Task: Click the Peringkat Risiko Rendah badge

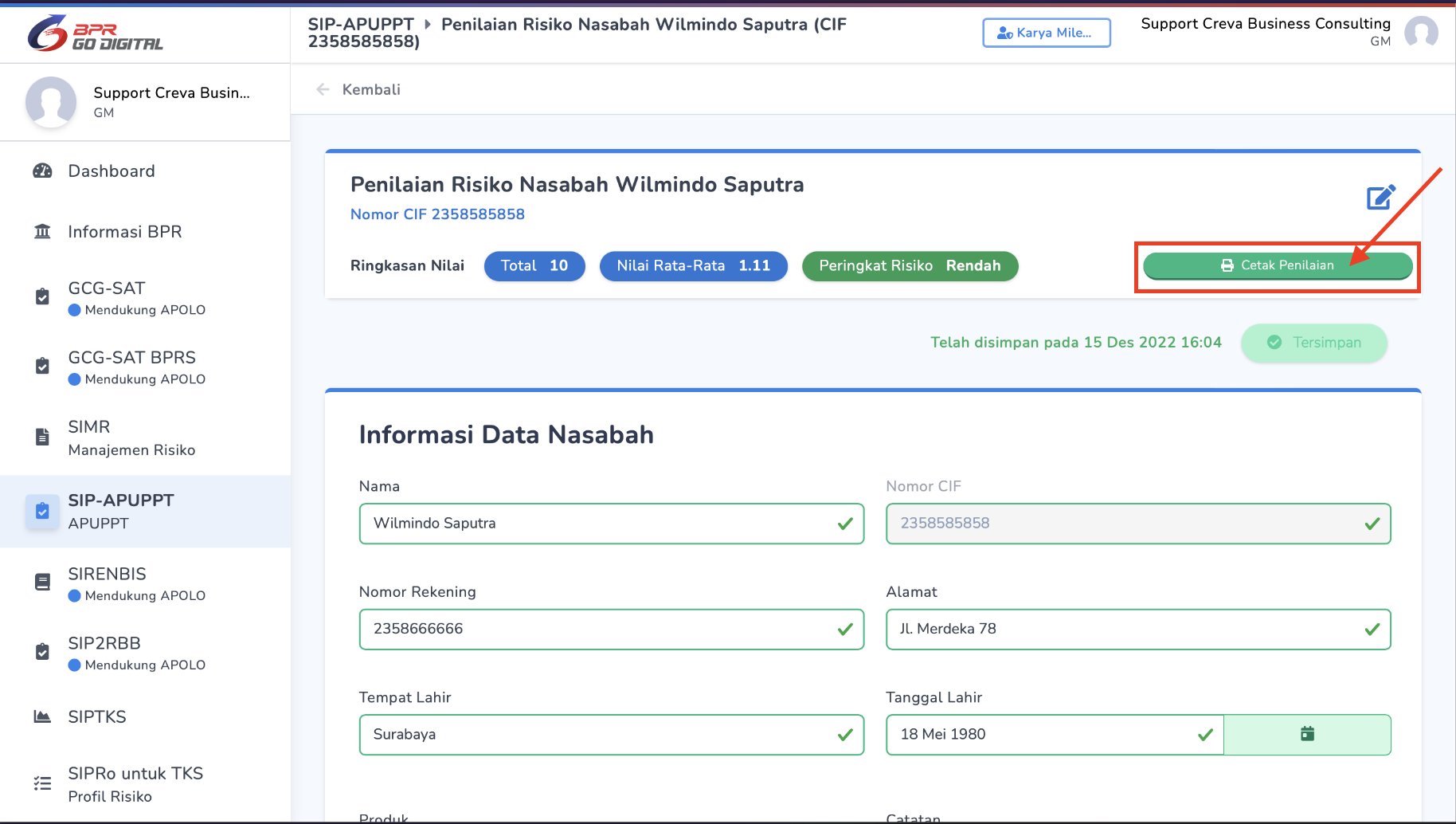Action: pos(910,266)
